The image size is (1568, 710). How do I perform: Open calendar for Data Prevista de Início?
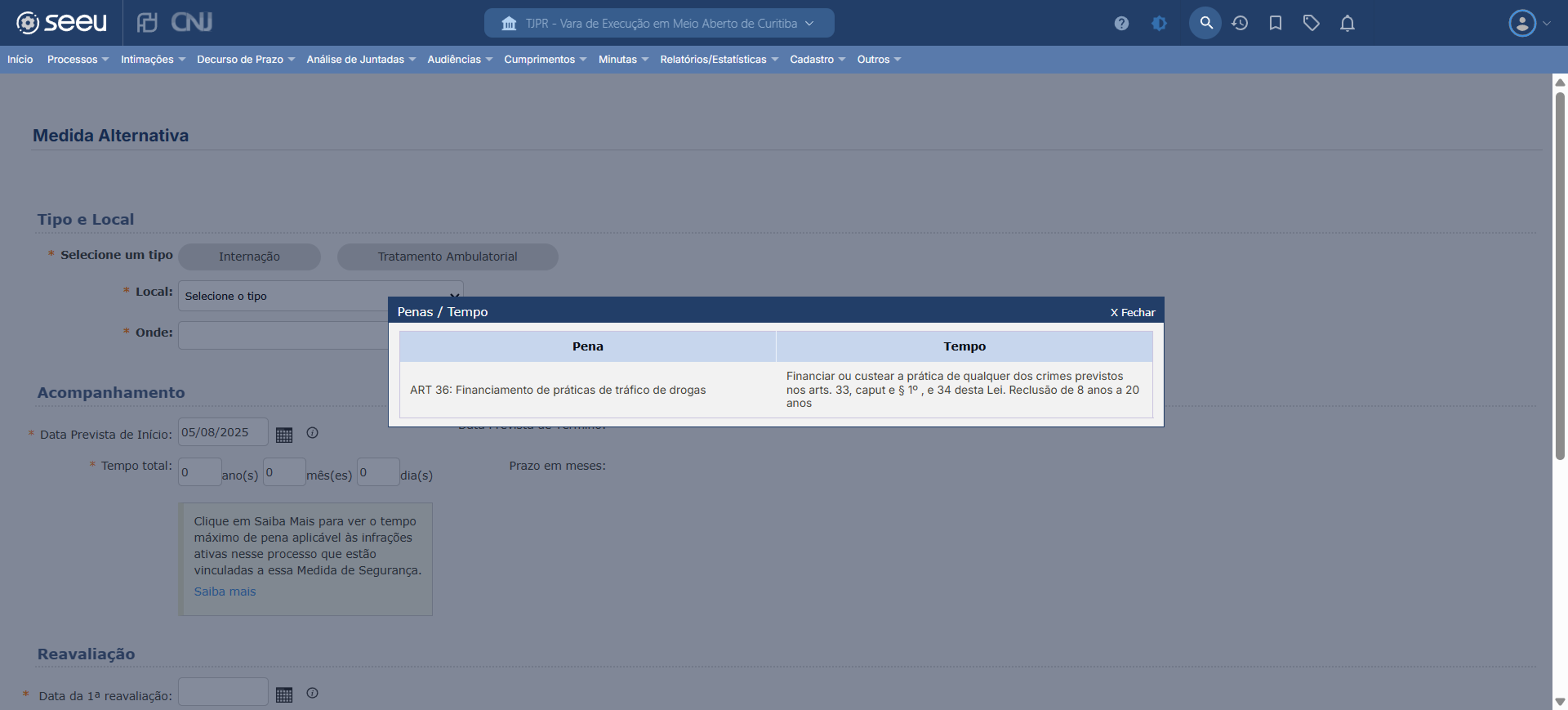coord(284,434)
